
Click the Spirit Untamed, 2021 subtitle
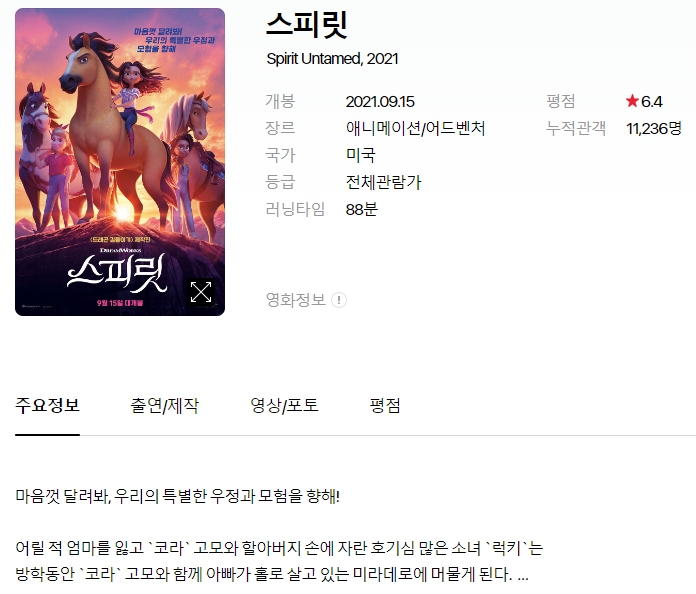(332, 59)
